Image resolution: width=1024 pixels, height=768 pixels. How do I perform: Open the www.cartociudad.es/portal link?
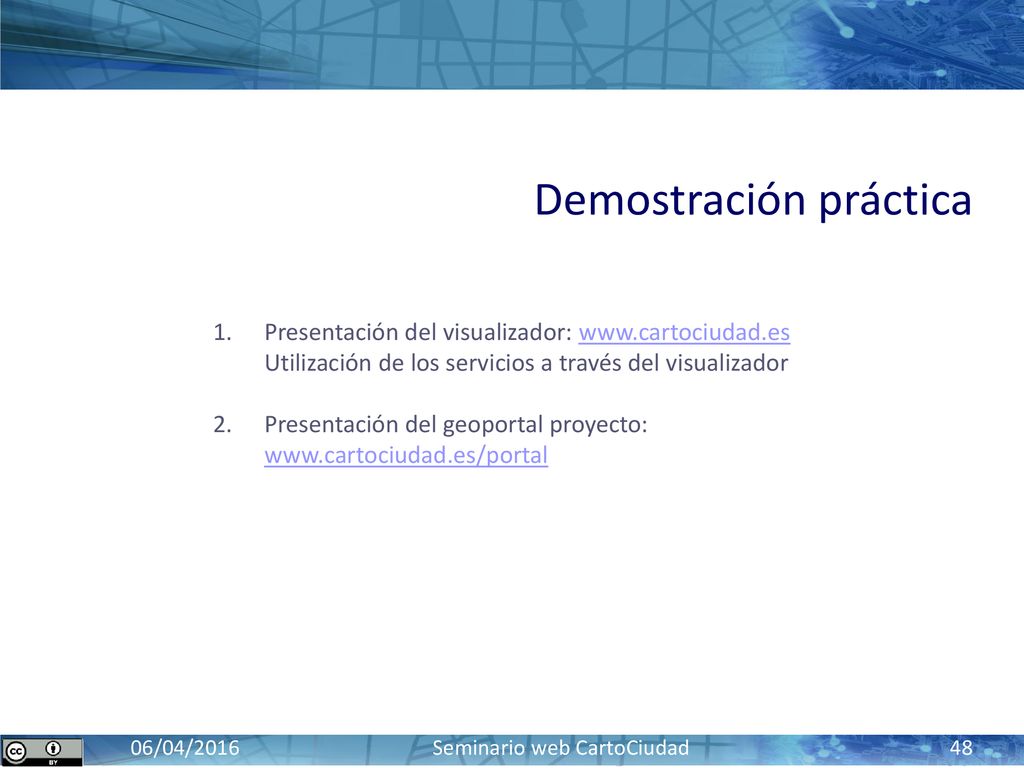pos(406,455)
